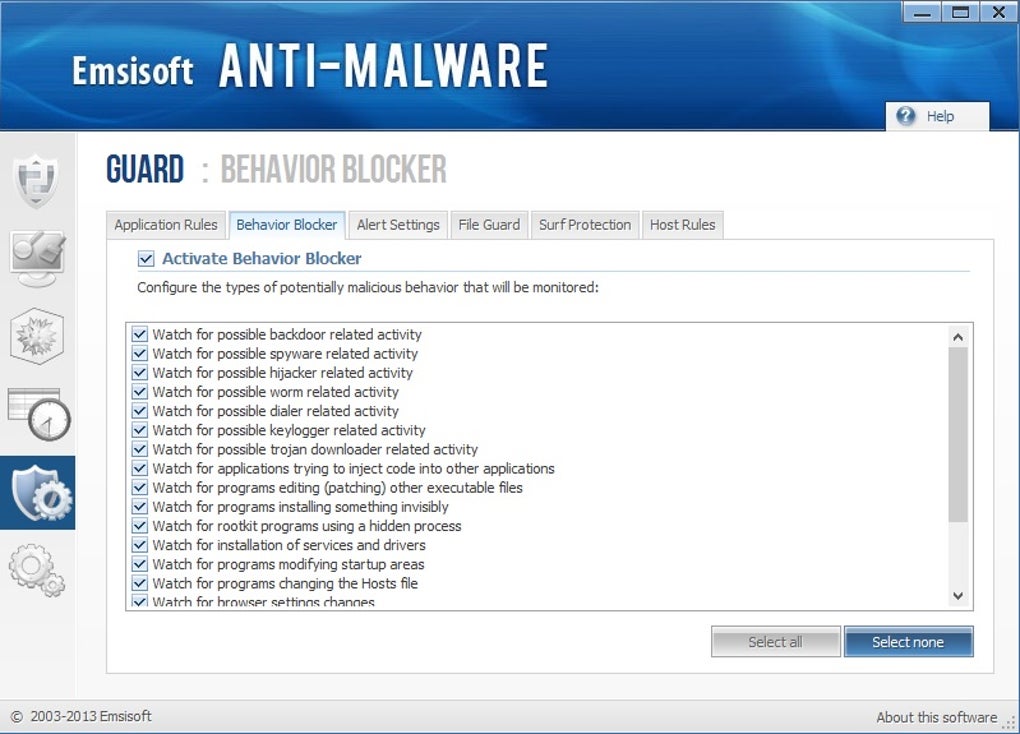Maximize the Emsisoft Anti-Malware window
Viewport: 1020px width, 734px height.
pyautogui.click(x=960, y=12)
